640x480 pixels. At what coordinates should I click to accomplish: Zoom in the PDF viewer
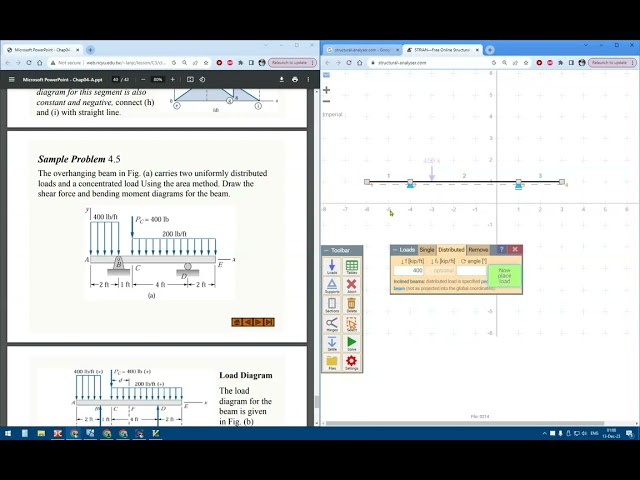click(173, 80)
